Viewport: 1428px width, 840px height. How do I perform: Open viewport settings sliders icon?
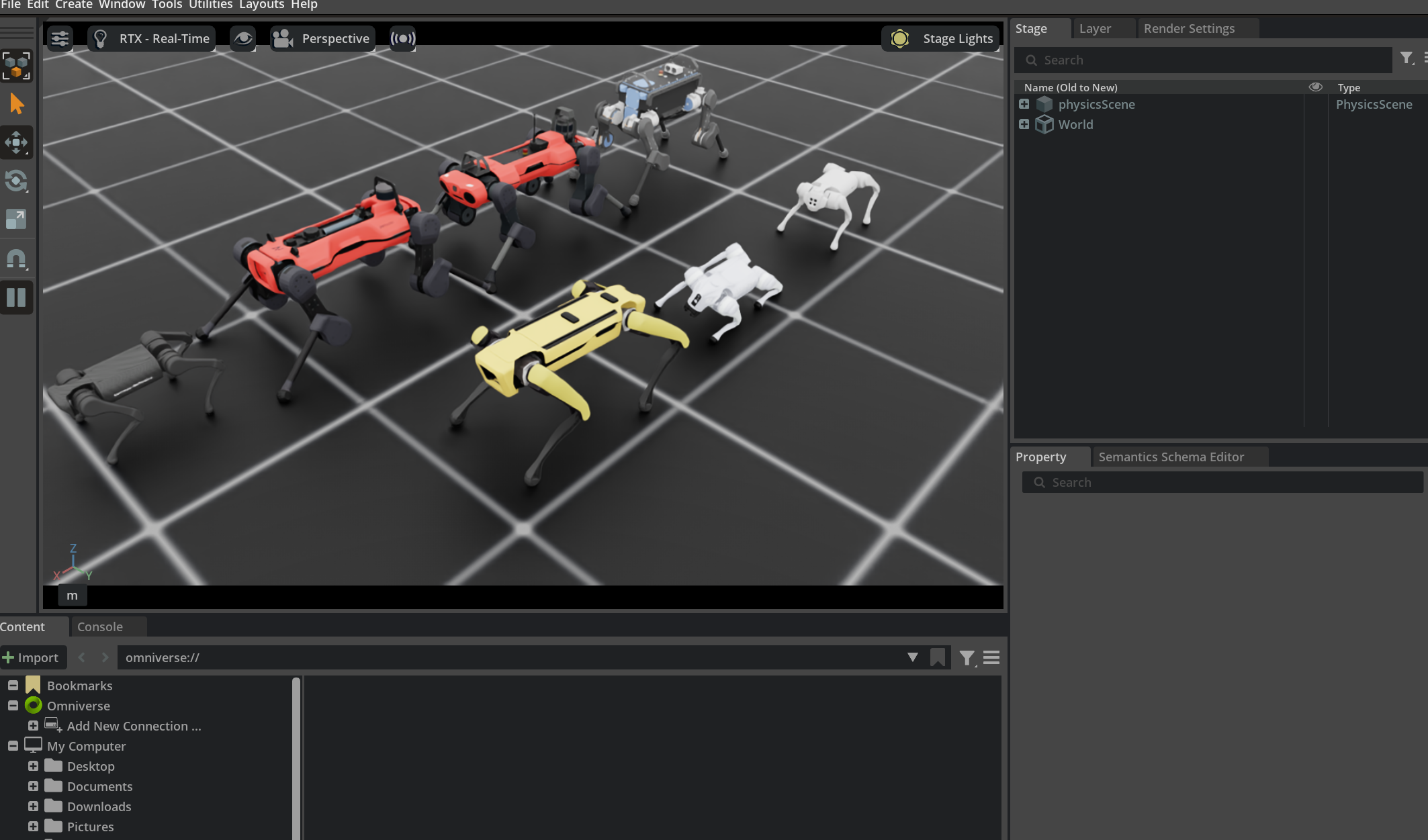pos(60,38)
